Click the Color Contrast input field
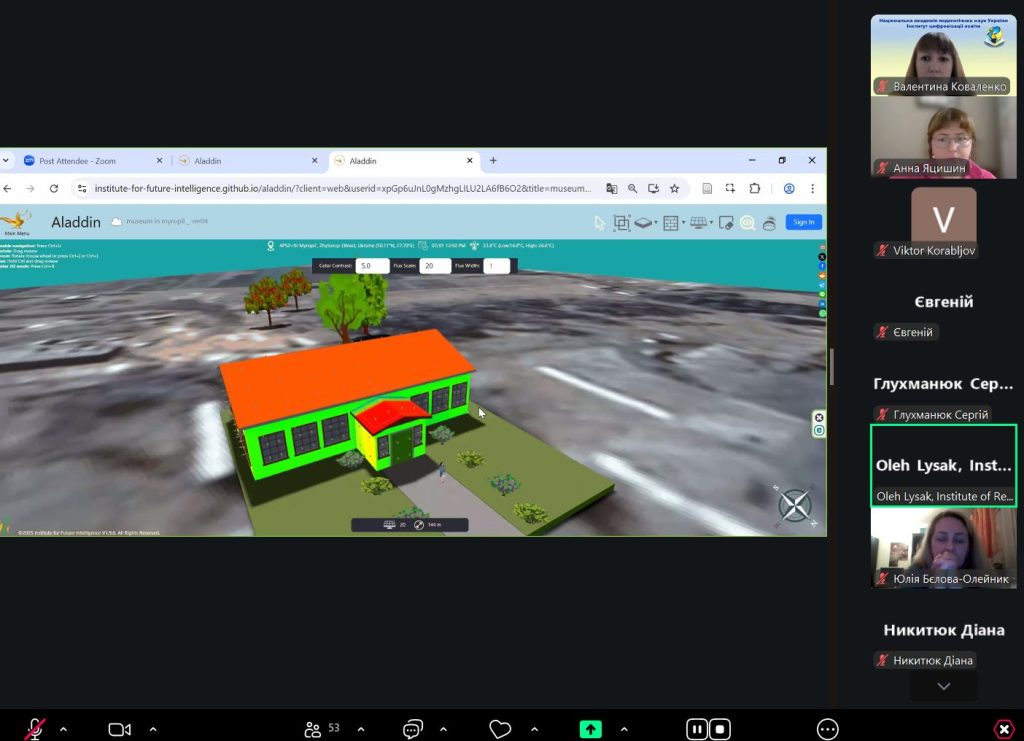The width and height of the screenshot is (1024, 741). pyautogui.click(x=372, y=266)
